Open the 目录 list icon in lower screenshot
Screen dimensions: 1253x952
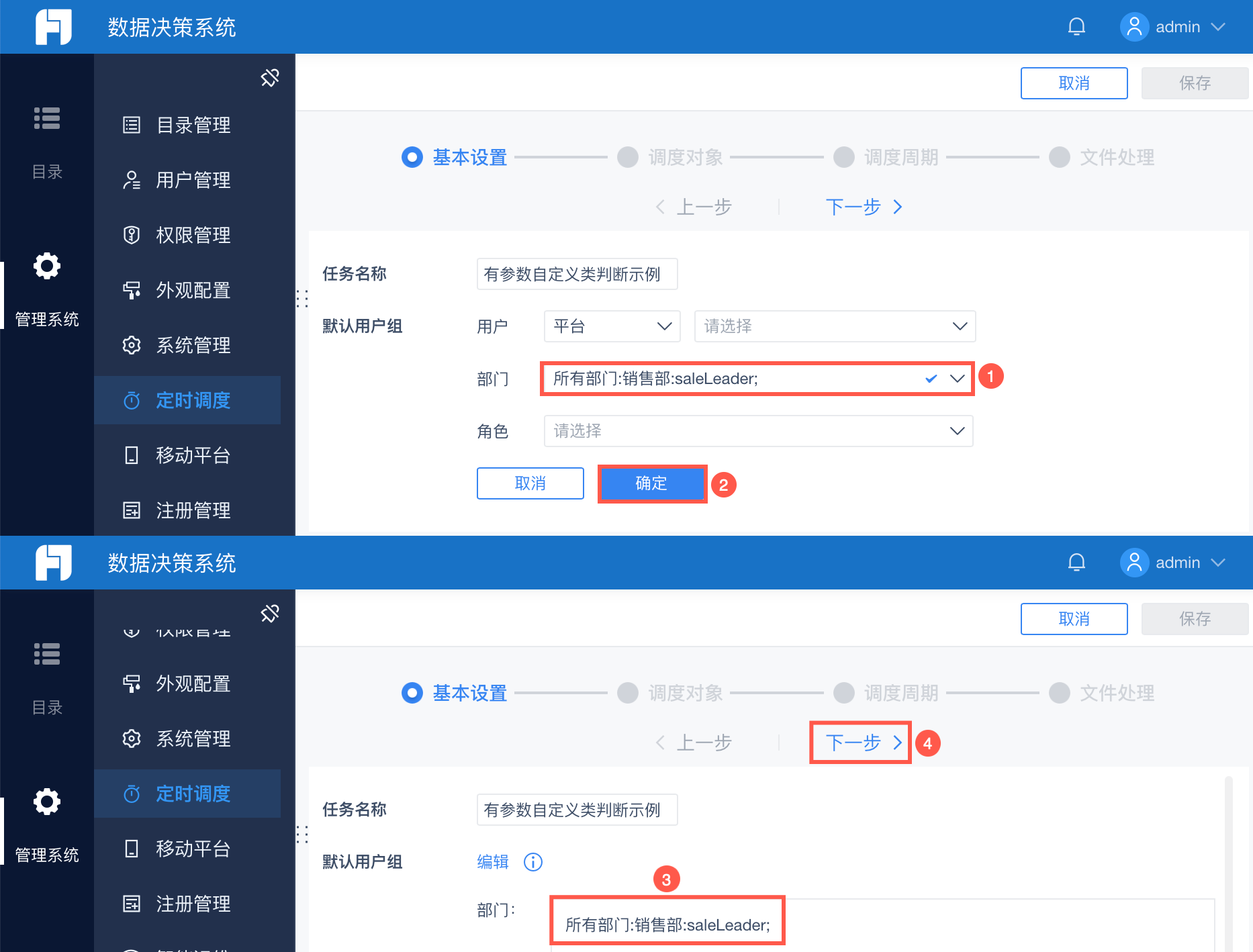pyautogui.click(x=47, y=654)
